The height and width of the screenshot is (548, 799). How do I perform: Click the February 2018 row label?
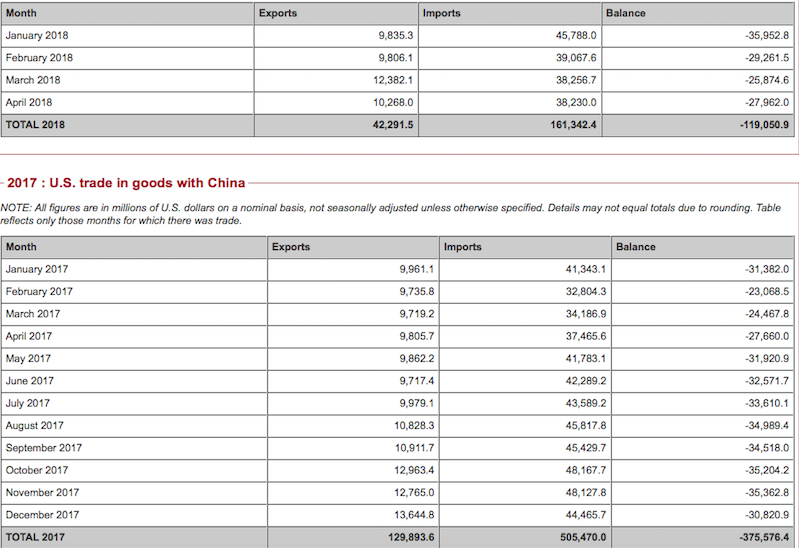click(x=39, y=58)
